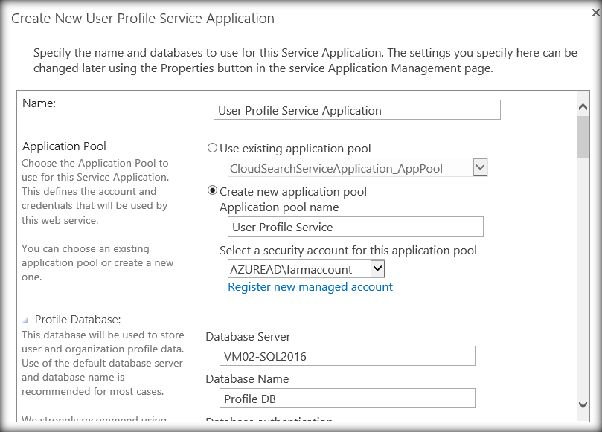Click the Application Pool section heading
This screenshot has height=434, width=602.
coord(64,146)
